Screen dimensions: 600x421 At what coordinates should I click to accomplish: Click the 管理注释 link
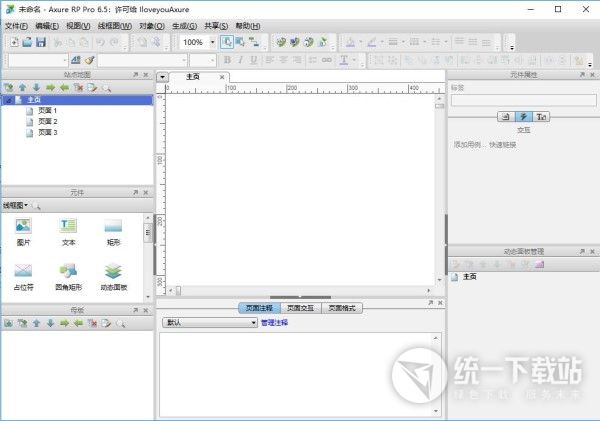[274, 322]
